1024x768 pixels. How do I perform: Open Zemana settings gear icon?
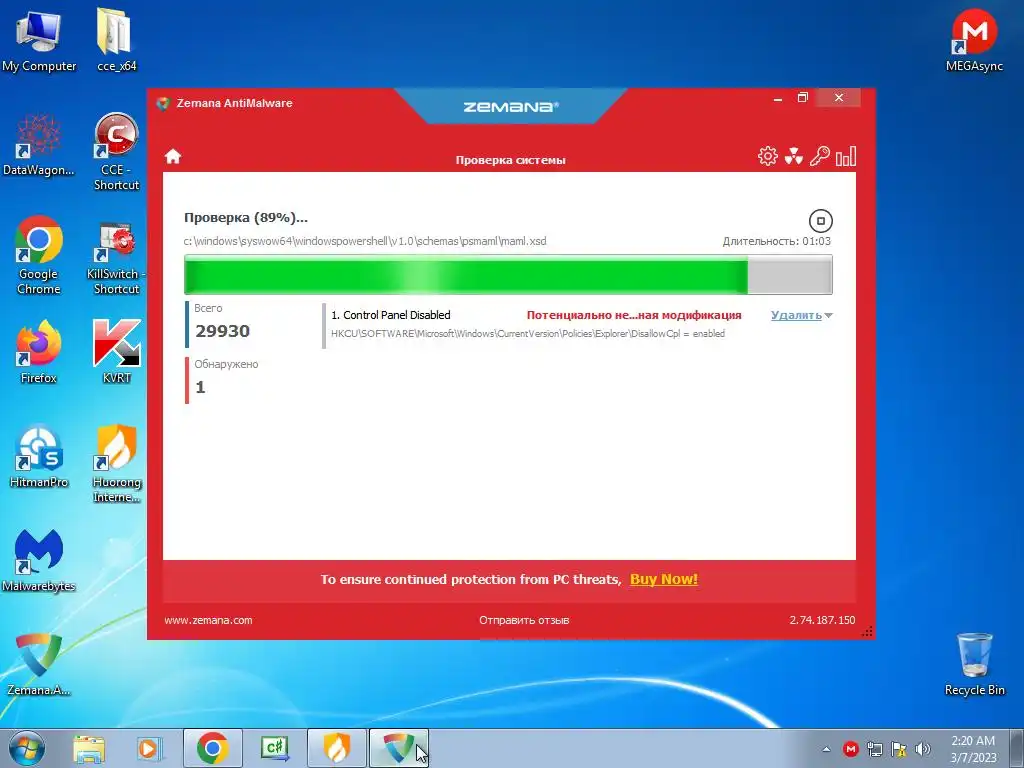click(x=768, y=156)
